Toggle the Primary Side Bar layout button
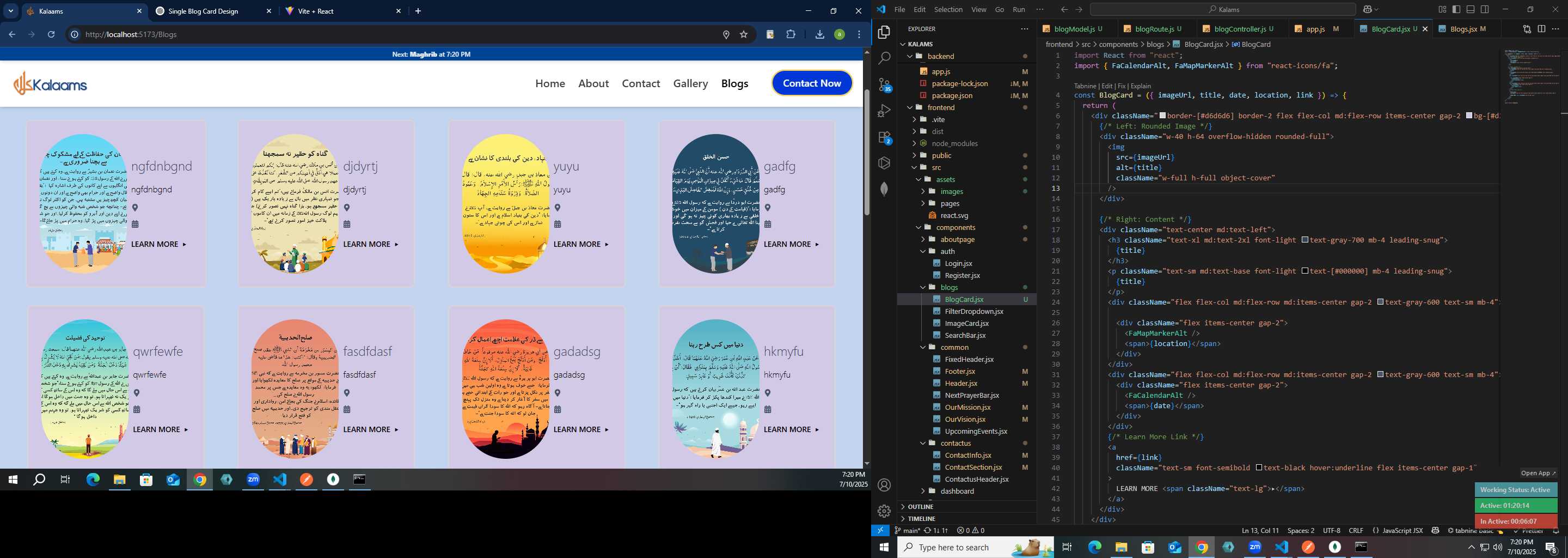 (x=1456, y=9)
